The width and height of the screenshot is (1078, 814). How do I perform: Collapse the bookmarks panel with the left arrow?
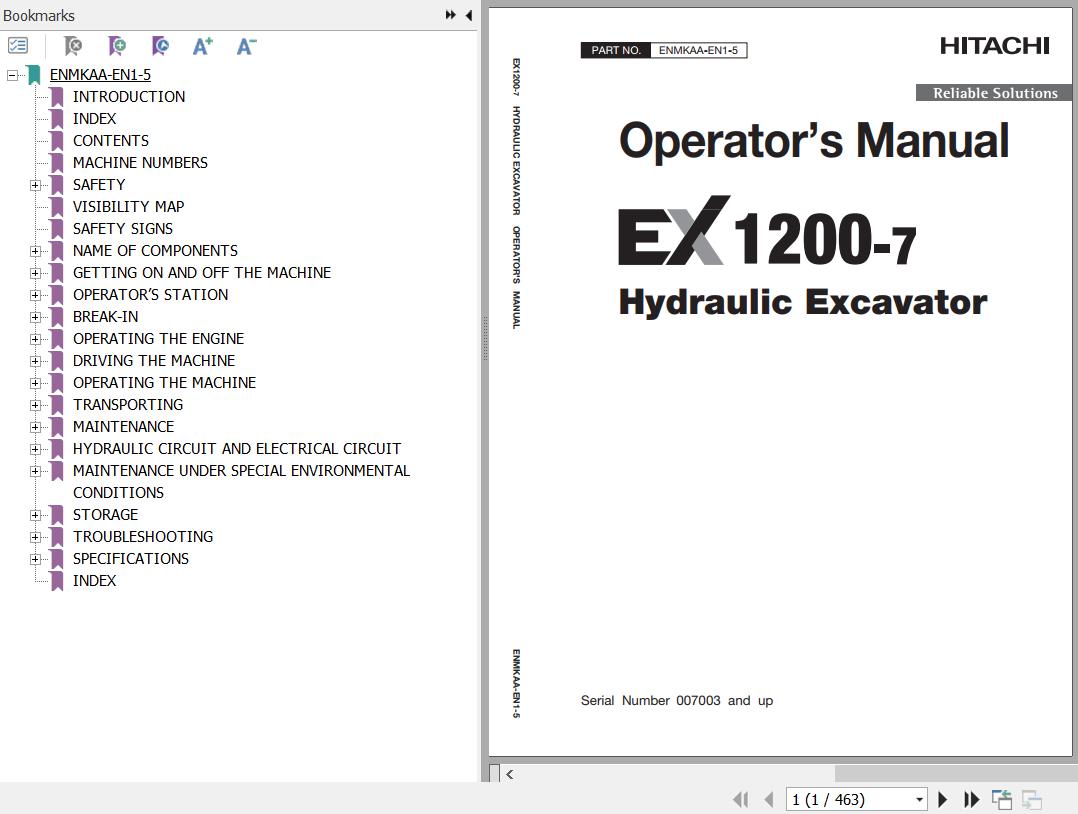pos(469,15)
